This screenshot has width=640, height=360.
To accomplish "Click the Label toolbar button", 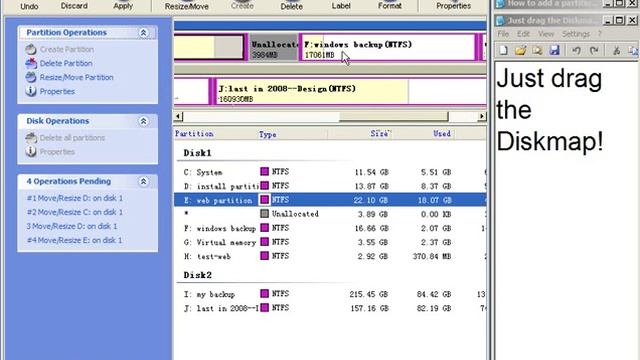I will (341, 6).
